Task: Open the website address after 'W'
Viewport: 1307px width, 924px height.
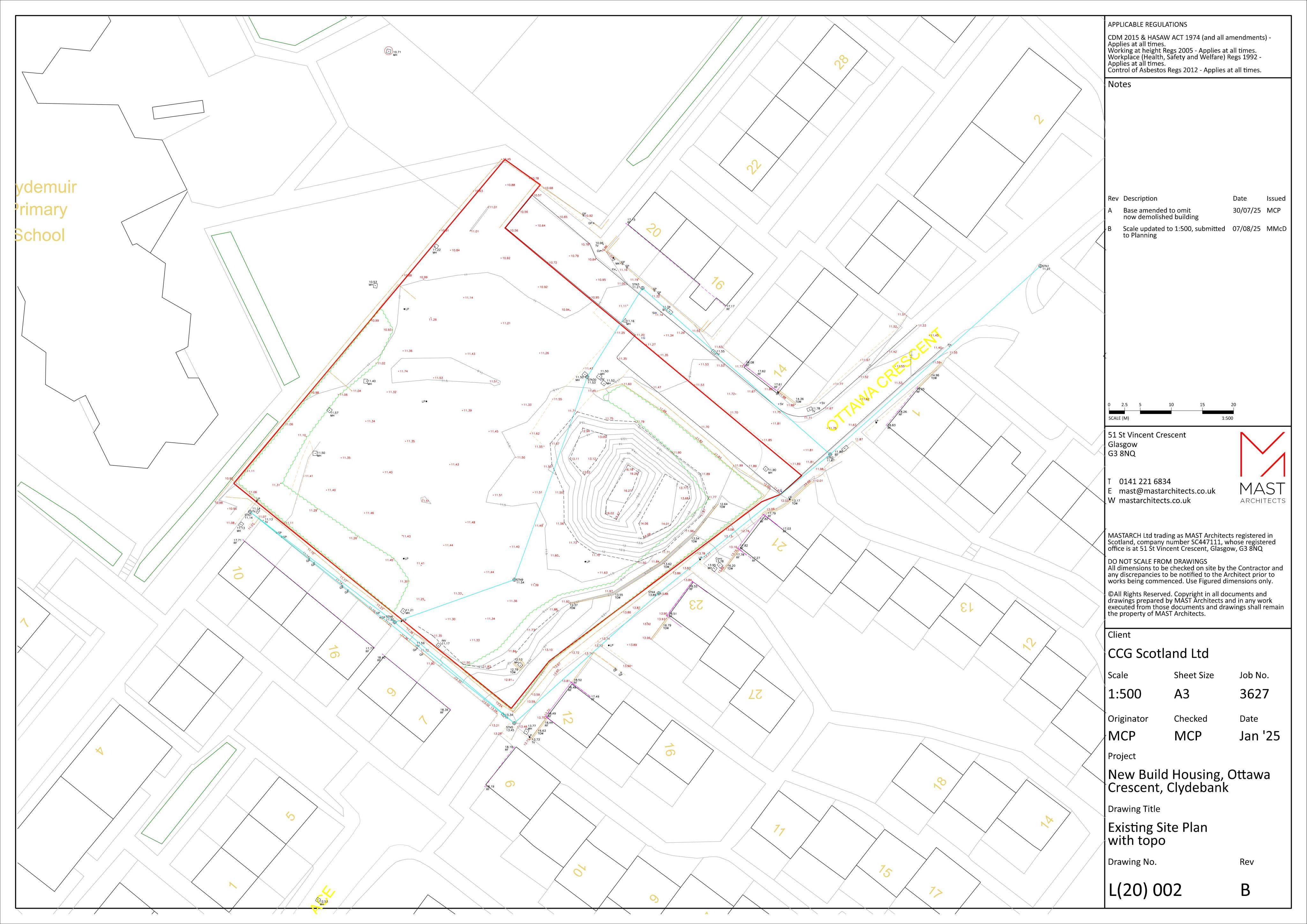Action: pyautogui.click(x=1155, y=501)
